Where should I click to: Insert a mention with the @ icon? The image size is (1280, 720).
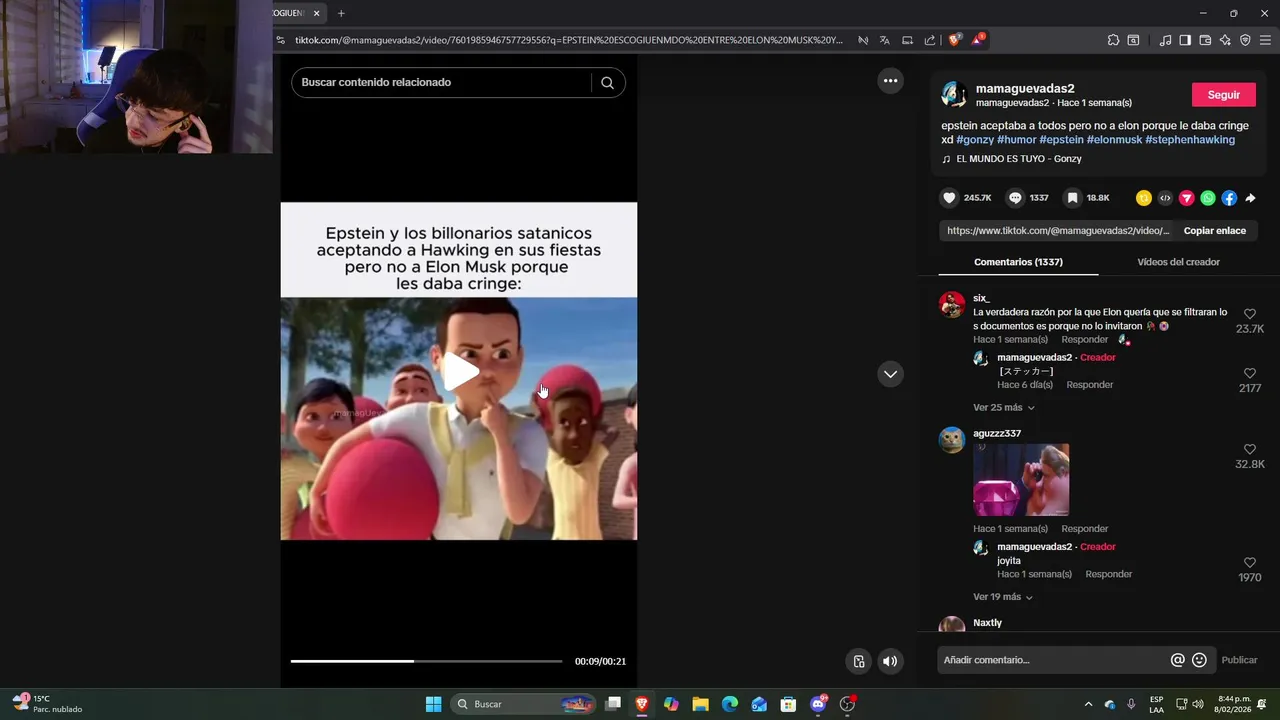coord(1178,660)
